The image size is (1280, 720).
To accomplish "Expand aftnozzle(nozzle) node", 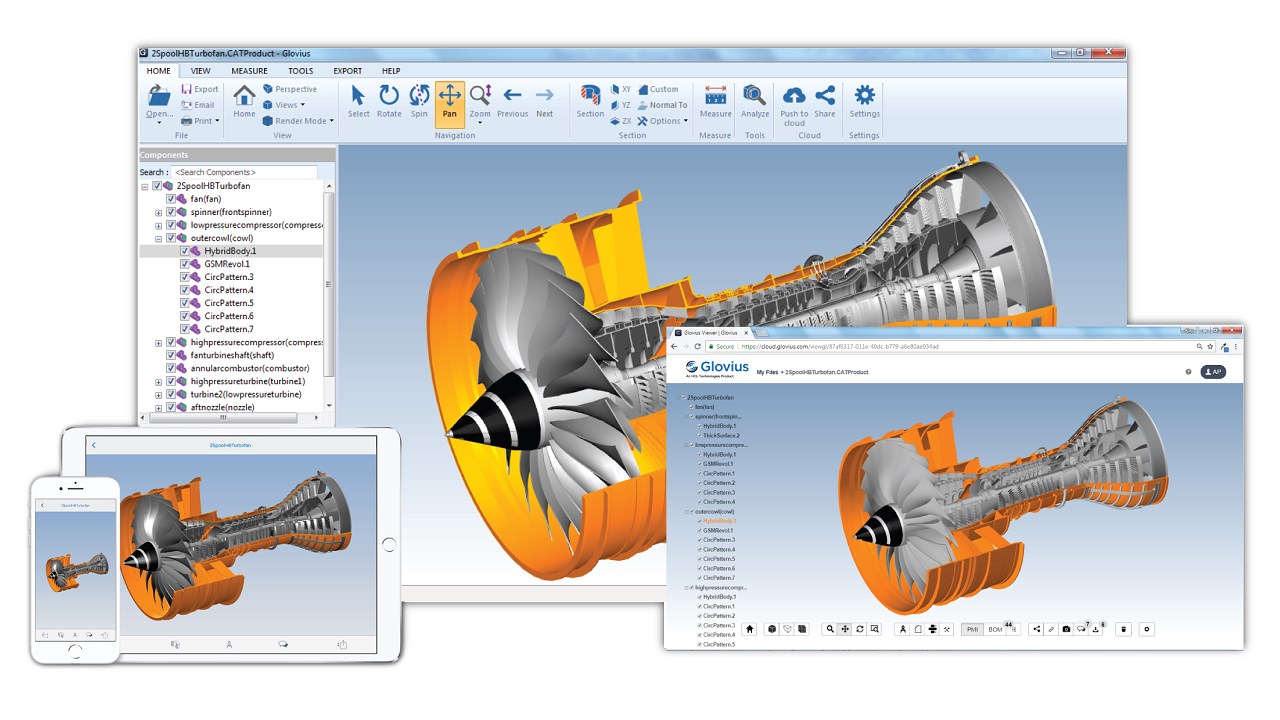I will (x=158, y=407).
